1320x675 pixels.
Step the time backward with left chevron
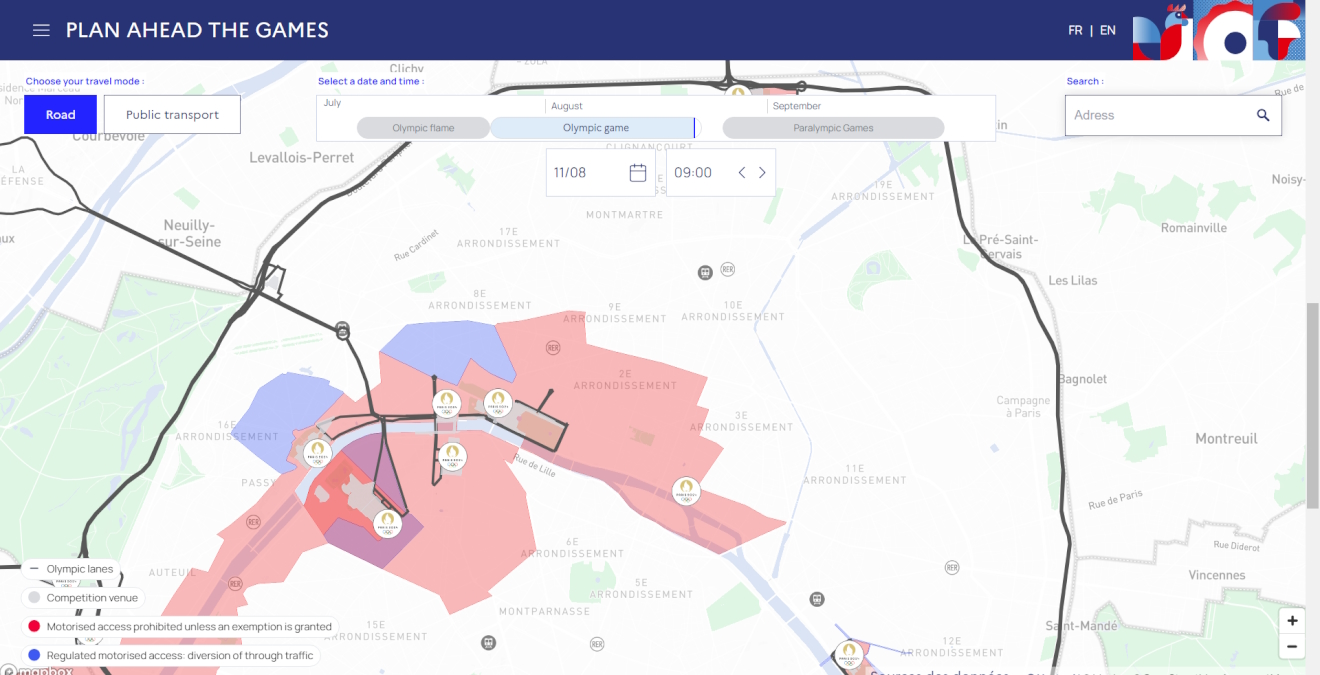(741, 172)
